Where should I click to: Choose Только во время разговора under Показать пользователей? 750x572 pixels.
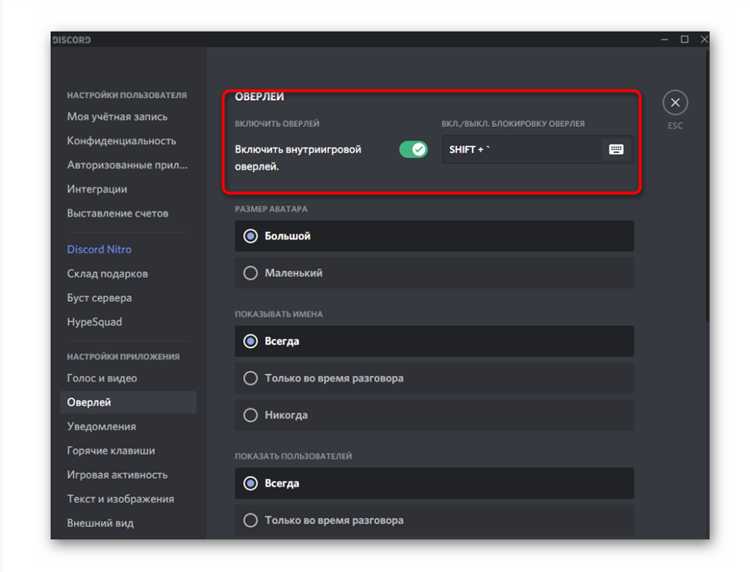point(434,520)
